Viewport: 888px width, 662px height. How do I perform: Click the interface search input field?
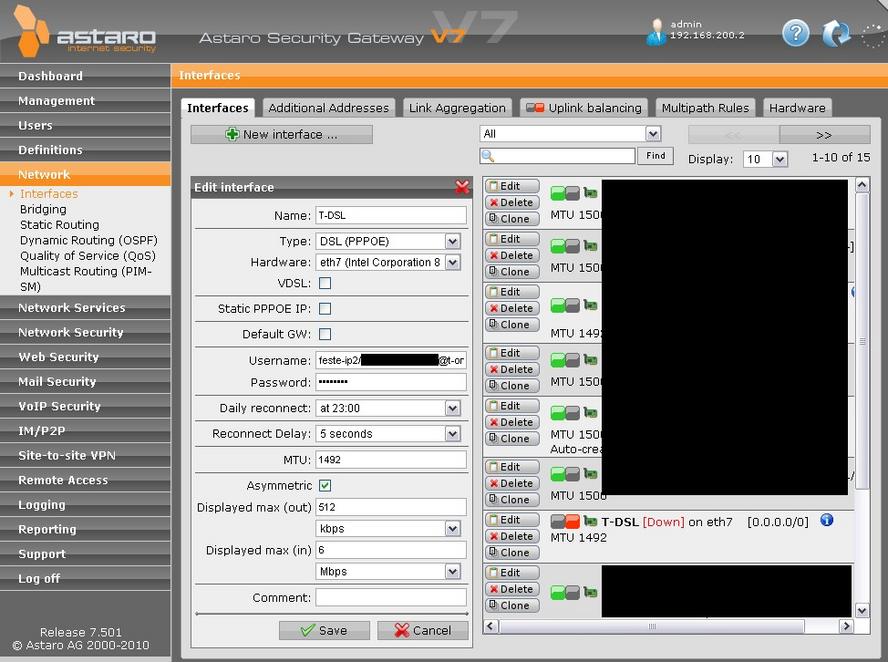(x=557, y=156)
